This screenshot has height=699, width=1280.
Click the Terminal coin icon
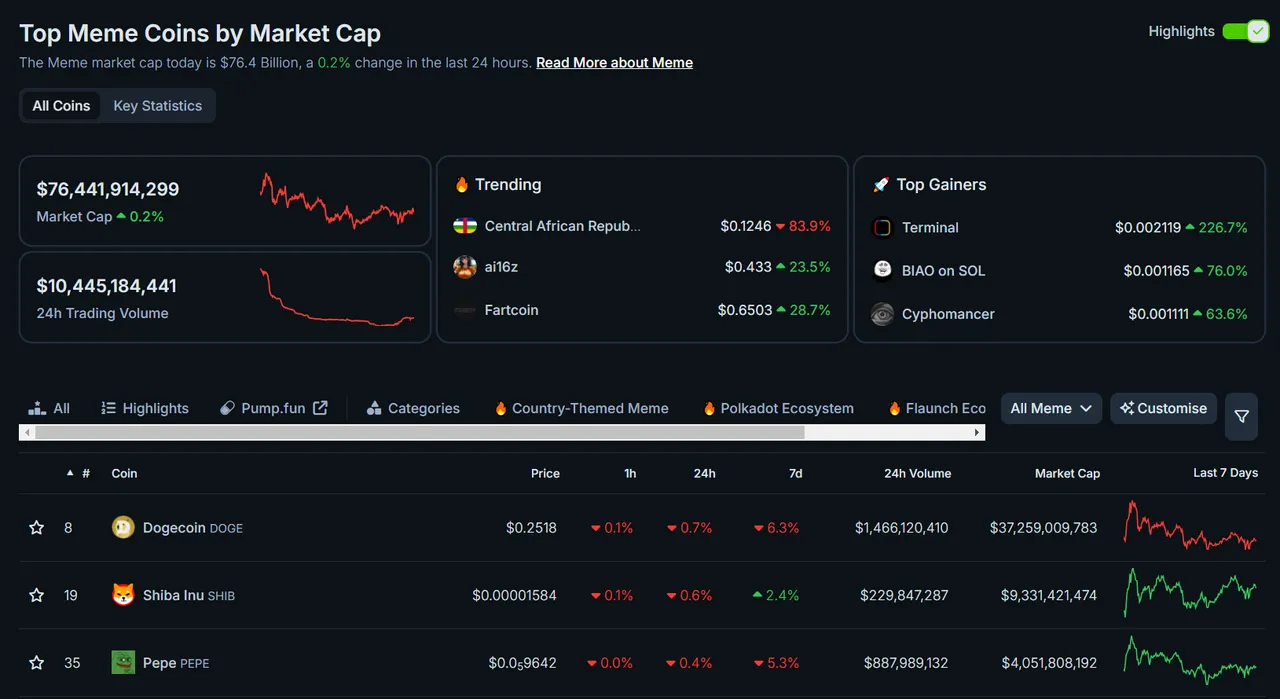882,228
